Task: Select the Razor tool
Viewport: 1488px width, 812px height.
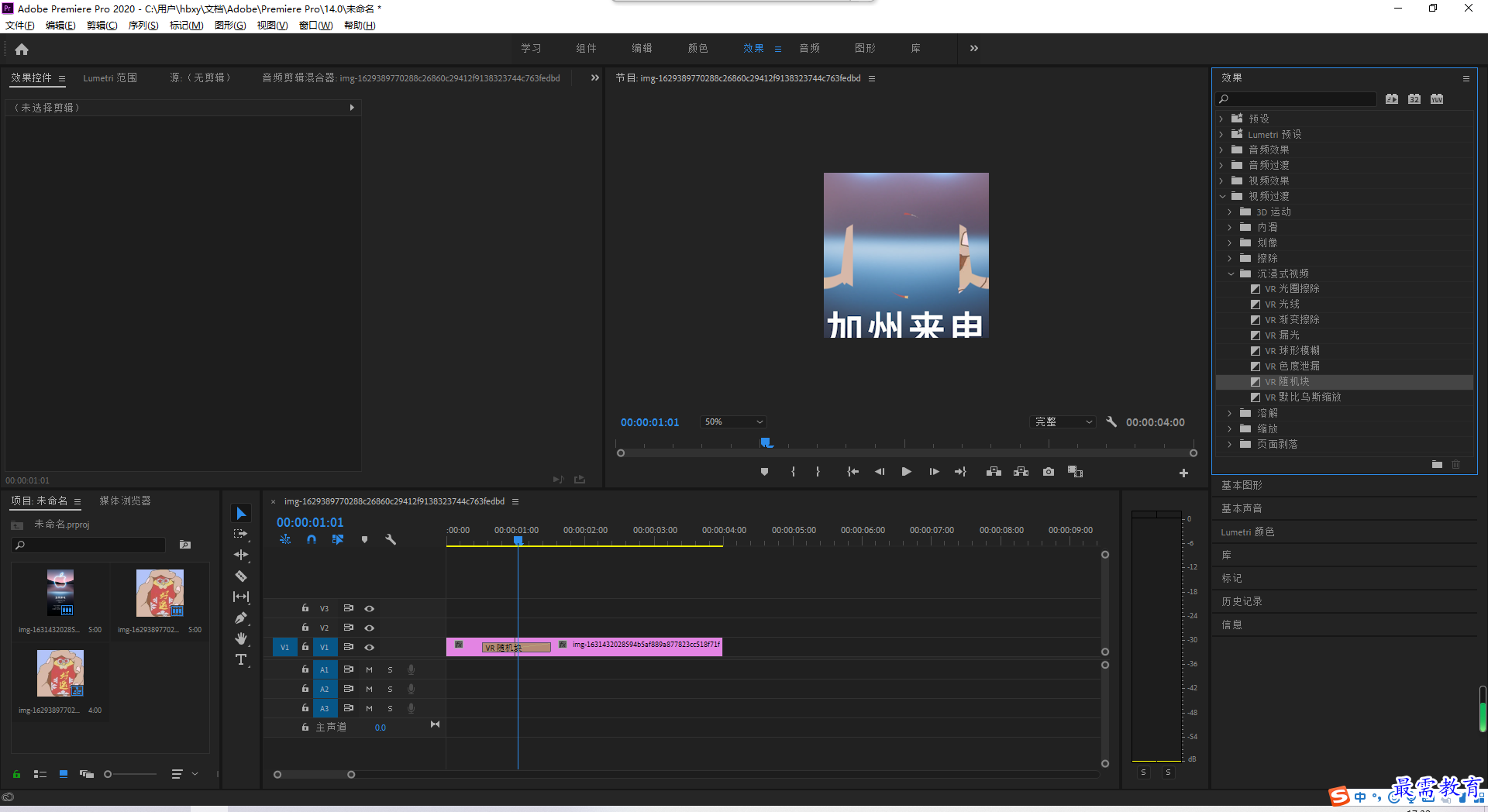Action: pyautogui.click(x=241, y=576)
